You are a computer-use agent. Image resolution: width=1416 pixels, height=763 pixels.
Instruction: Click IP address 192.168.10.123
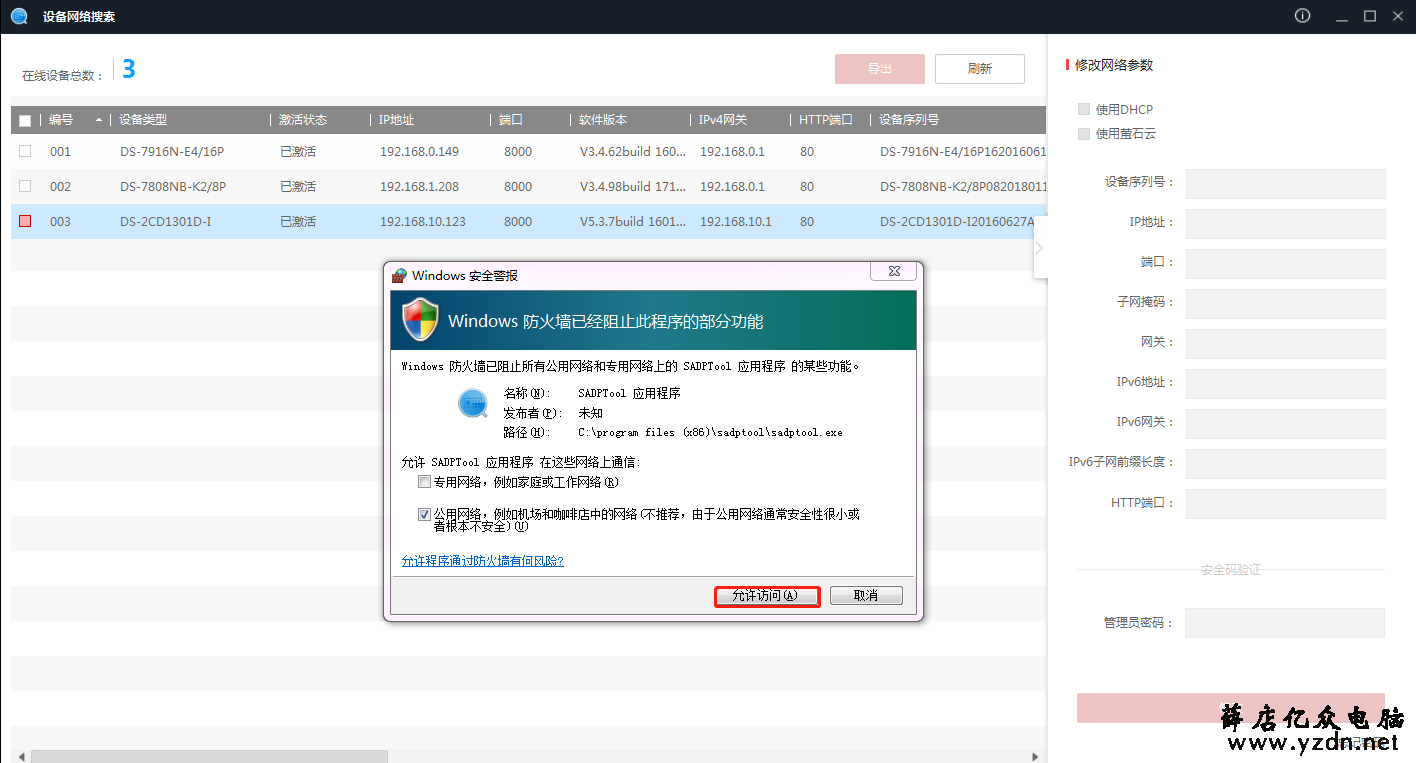[x=423, y=222]
